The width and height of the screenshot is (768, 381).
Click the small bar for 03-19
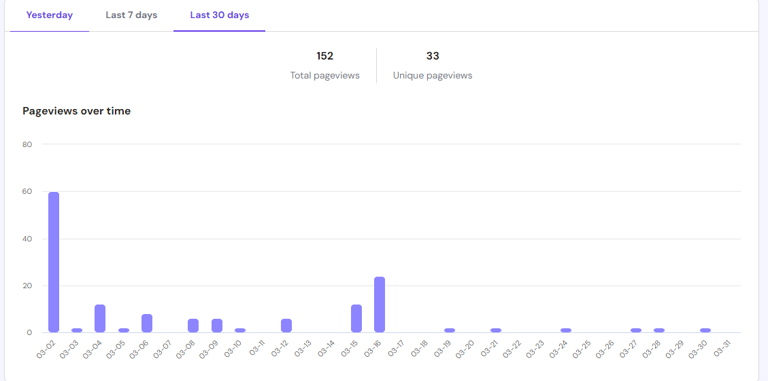coord(450,330)
